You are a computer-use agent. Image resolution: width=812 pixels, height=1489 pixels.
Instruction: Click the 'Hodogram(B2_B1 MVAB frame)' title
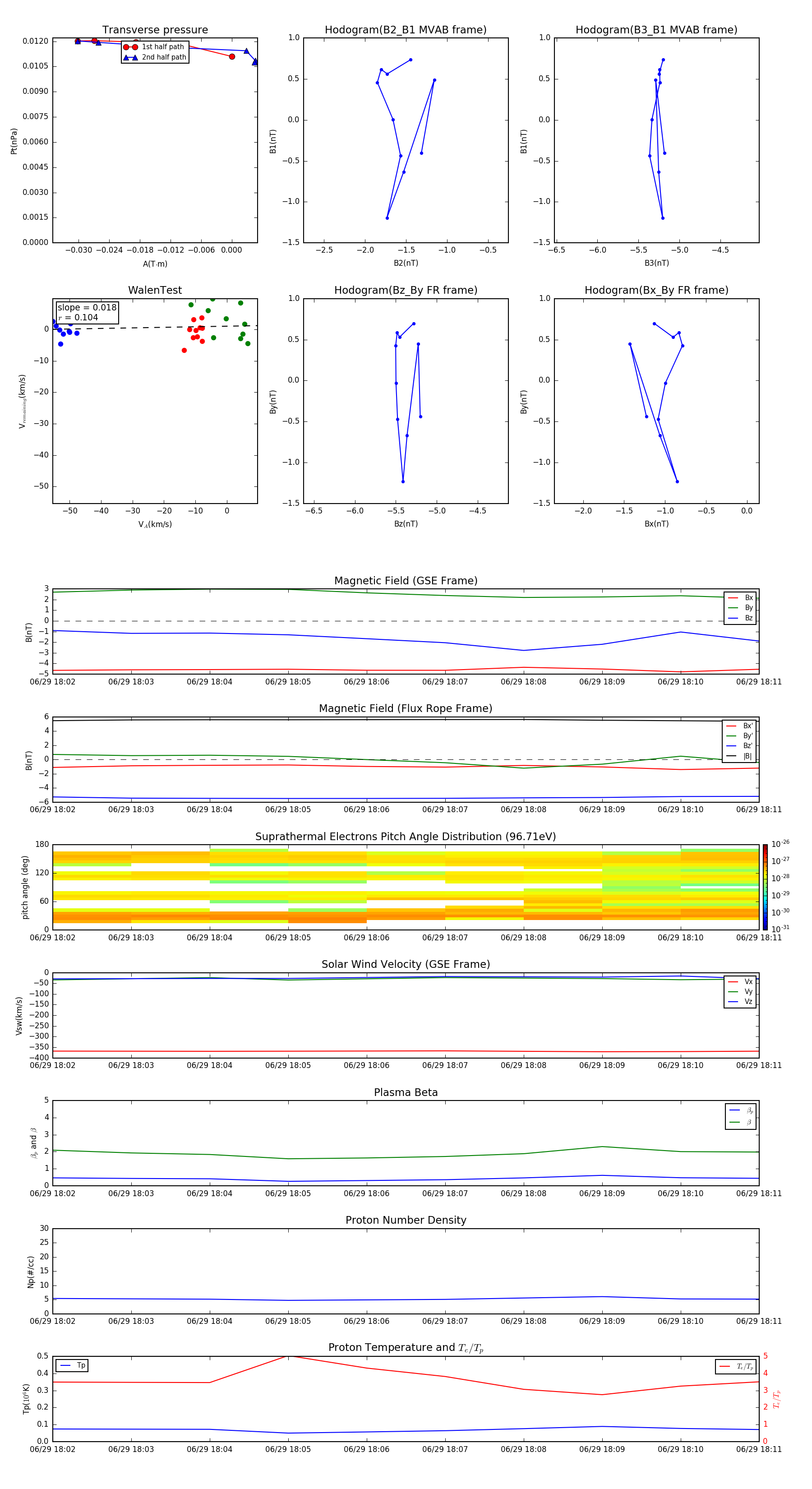click(406, 30)
